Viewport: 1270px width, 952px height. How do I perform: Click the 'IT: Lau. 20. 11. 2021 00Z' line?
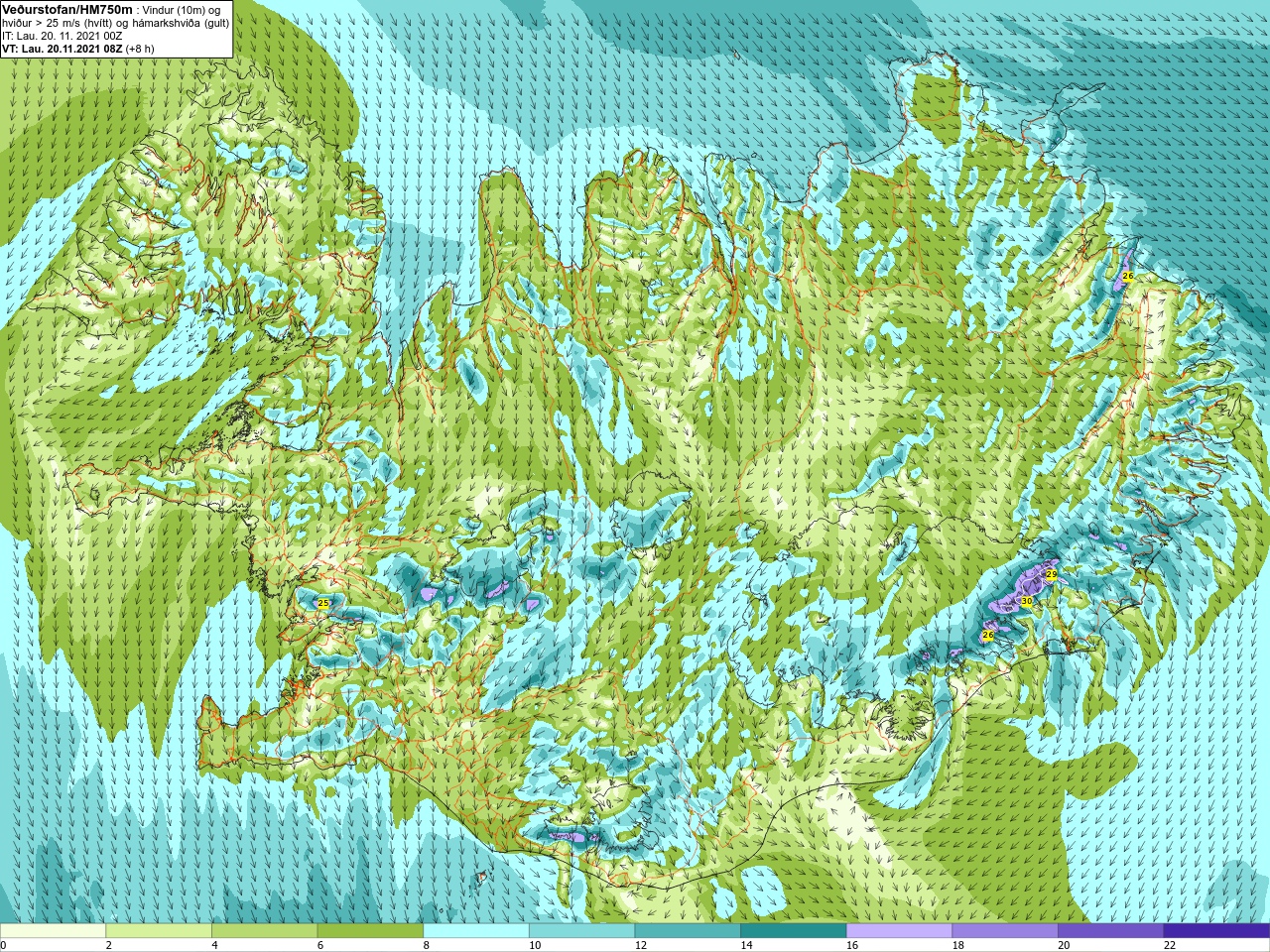pyautogui.click(x=63, y=36)
